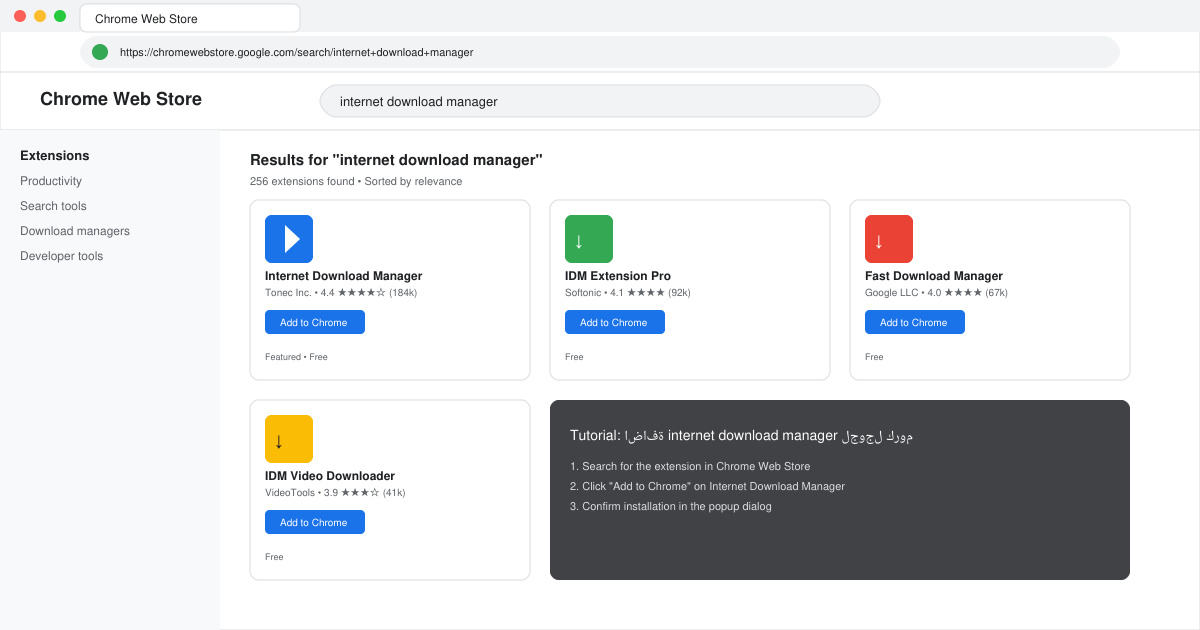Viewport: 1200px width, 630px height.
Task: Click the Chrome Web Store title logo
Action: [121, 99]
